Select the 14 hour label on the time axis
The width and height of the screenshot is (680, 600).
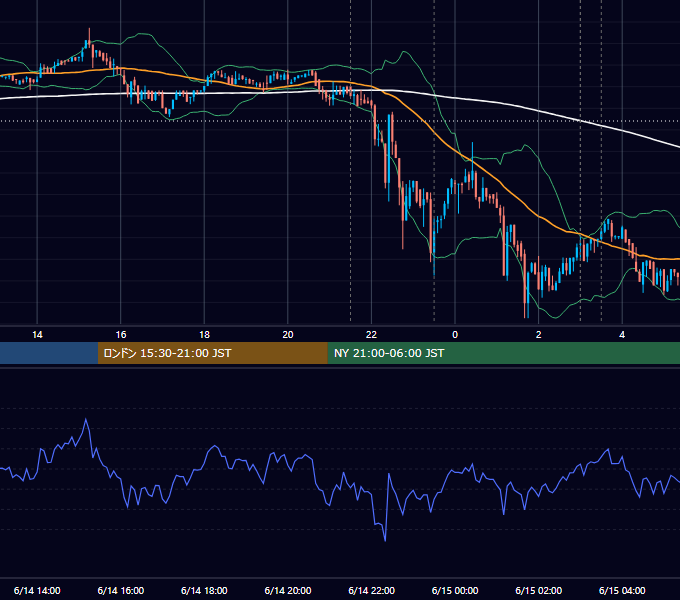click(37, 335)
